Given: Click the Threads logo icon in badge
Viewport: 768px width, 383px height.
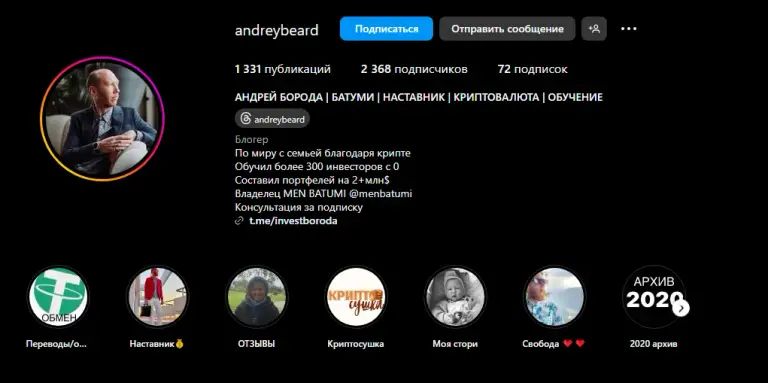Looking at the screenshot, I should 246,119.
